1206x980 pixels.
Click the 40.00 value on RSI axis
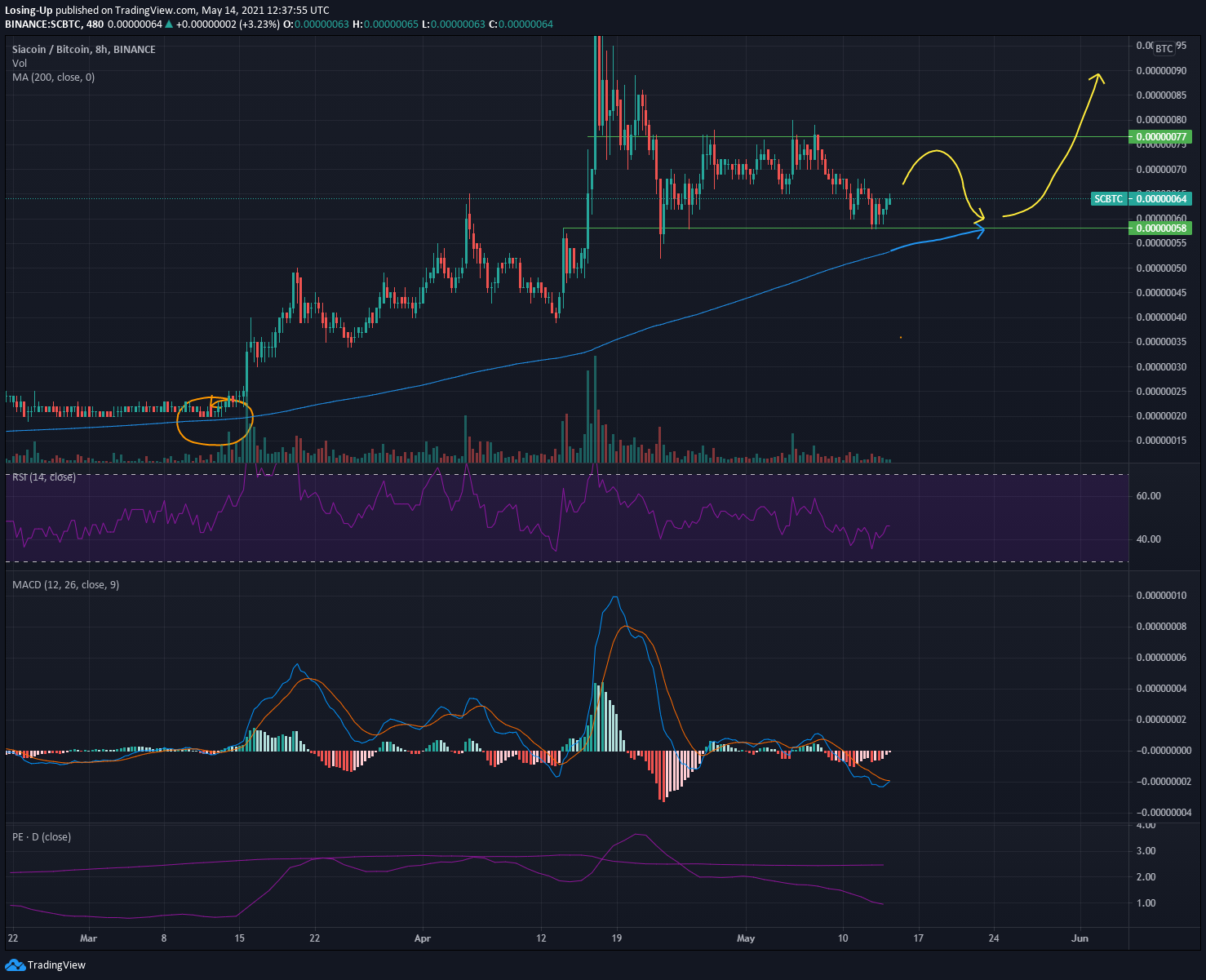(1149, 539)
